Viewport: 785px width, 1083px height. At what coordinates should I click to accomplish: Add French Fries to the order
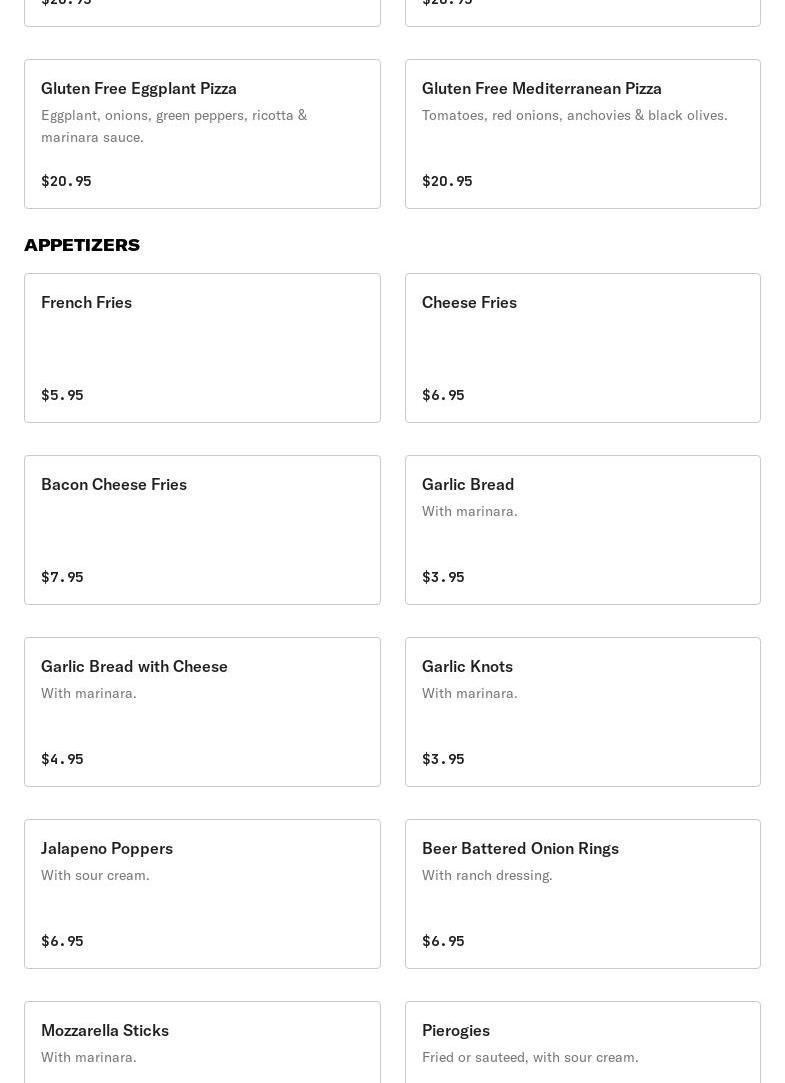pos(202,347)
